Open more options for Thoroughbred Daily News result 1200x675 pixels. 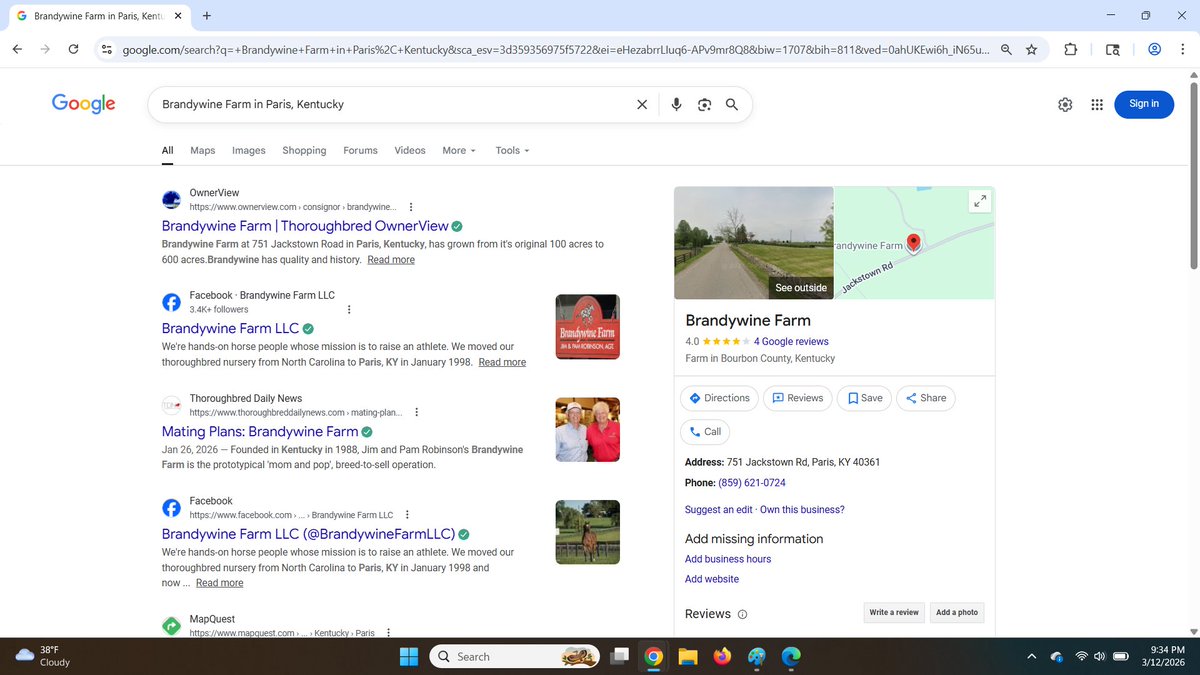coord(416,412)
